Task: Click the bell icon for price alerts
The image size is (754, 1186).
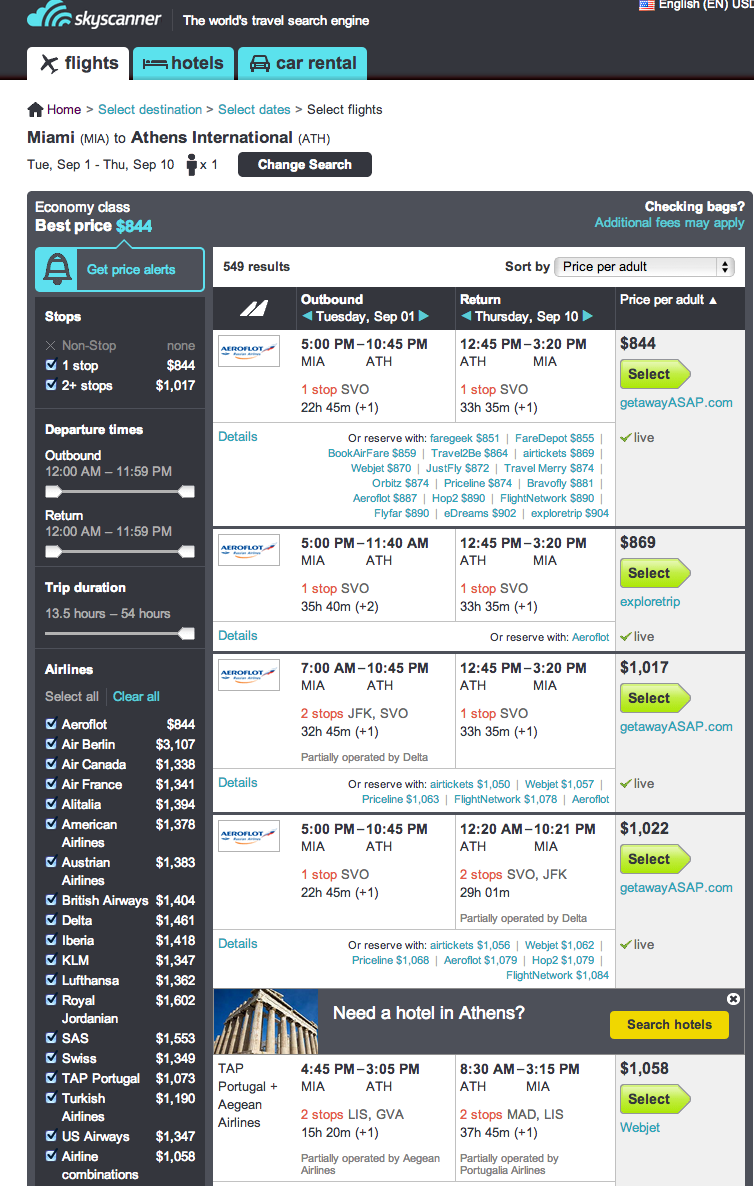Action: [59, 269]
